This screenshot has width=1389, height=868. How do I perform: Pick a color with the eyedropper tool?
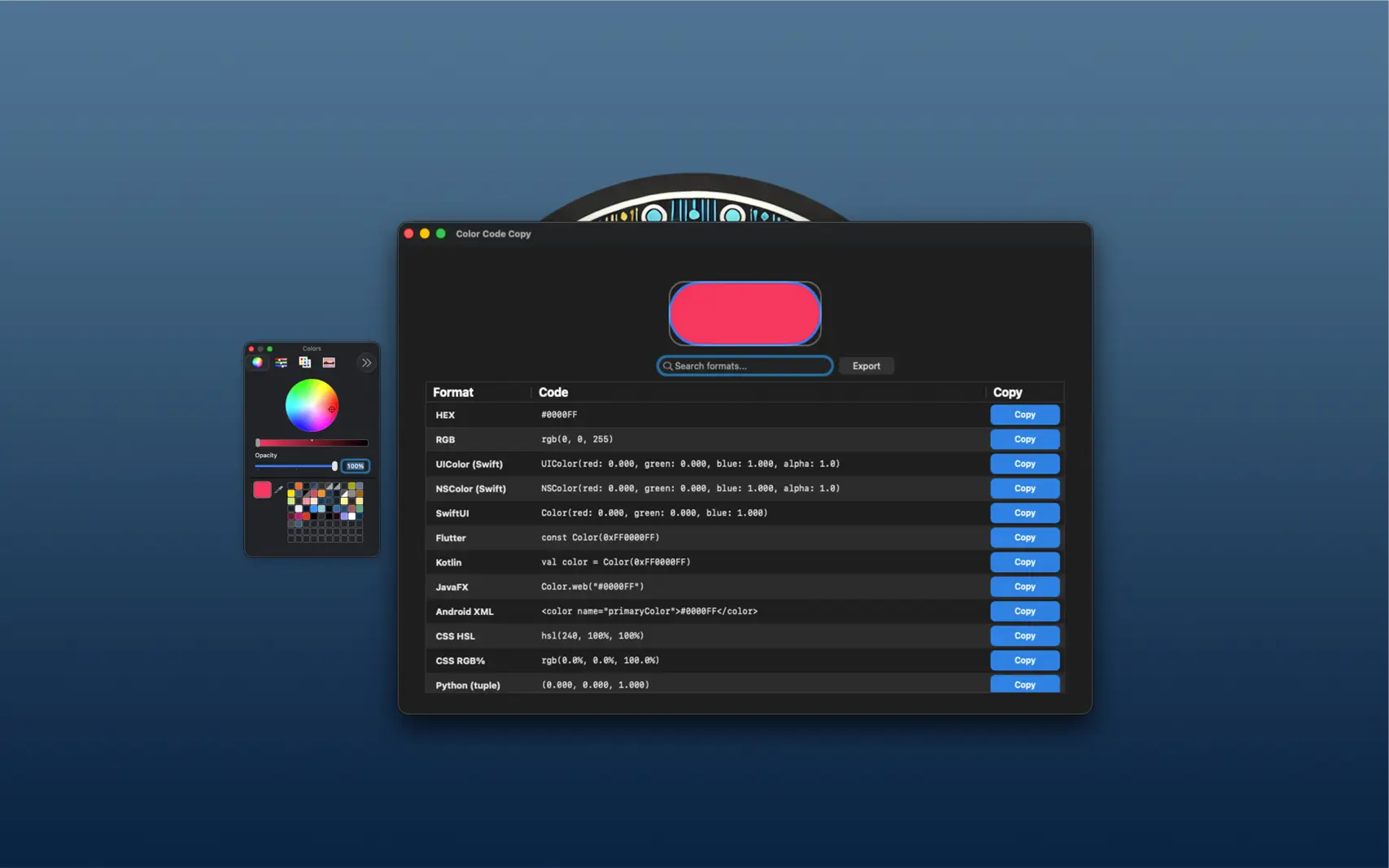click(279, 490)
